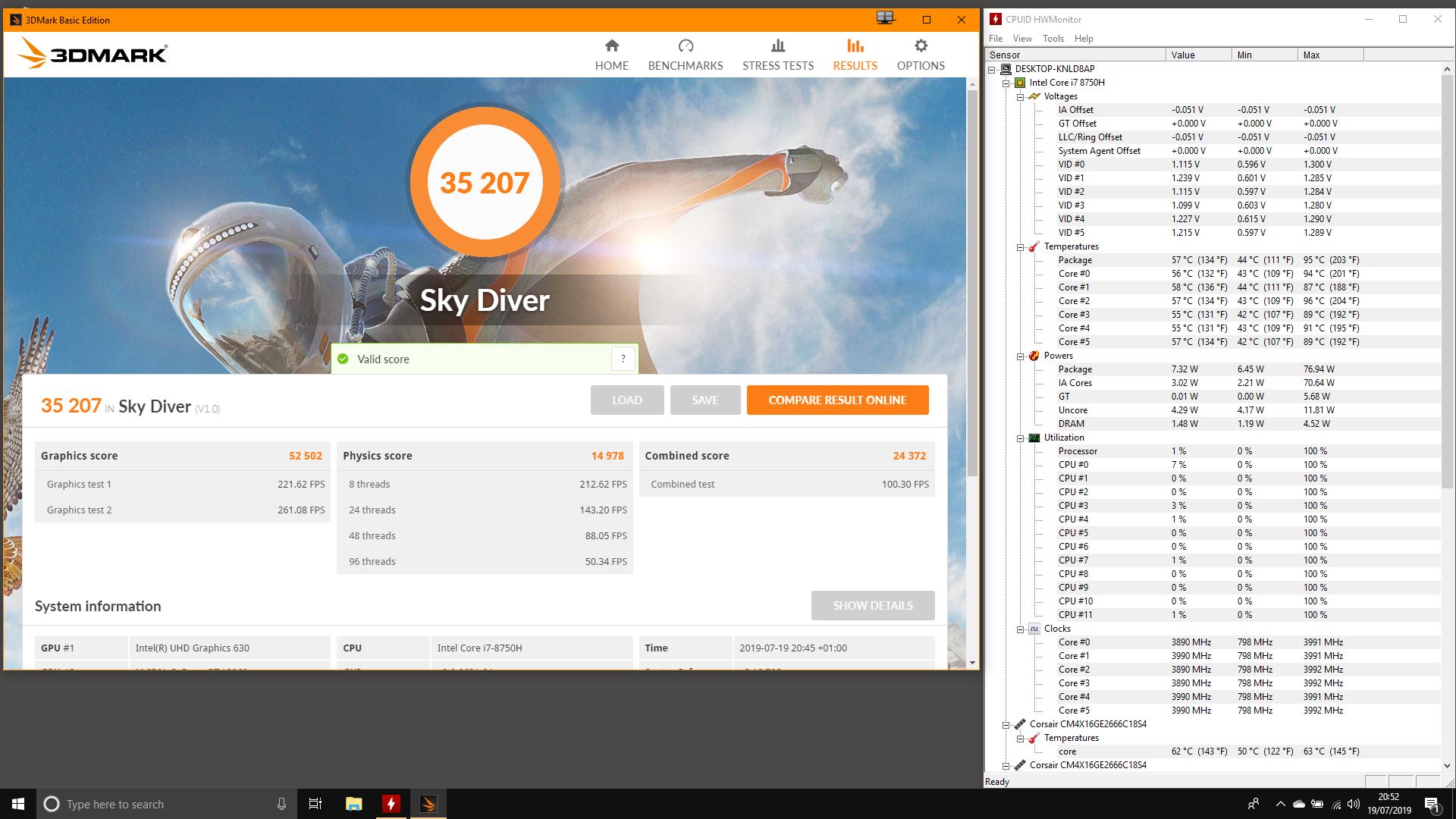Click HWMonitor scrollbar down arrow
This screenshot has width=1456, height=819.
coord(1447,766)
